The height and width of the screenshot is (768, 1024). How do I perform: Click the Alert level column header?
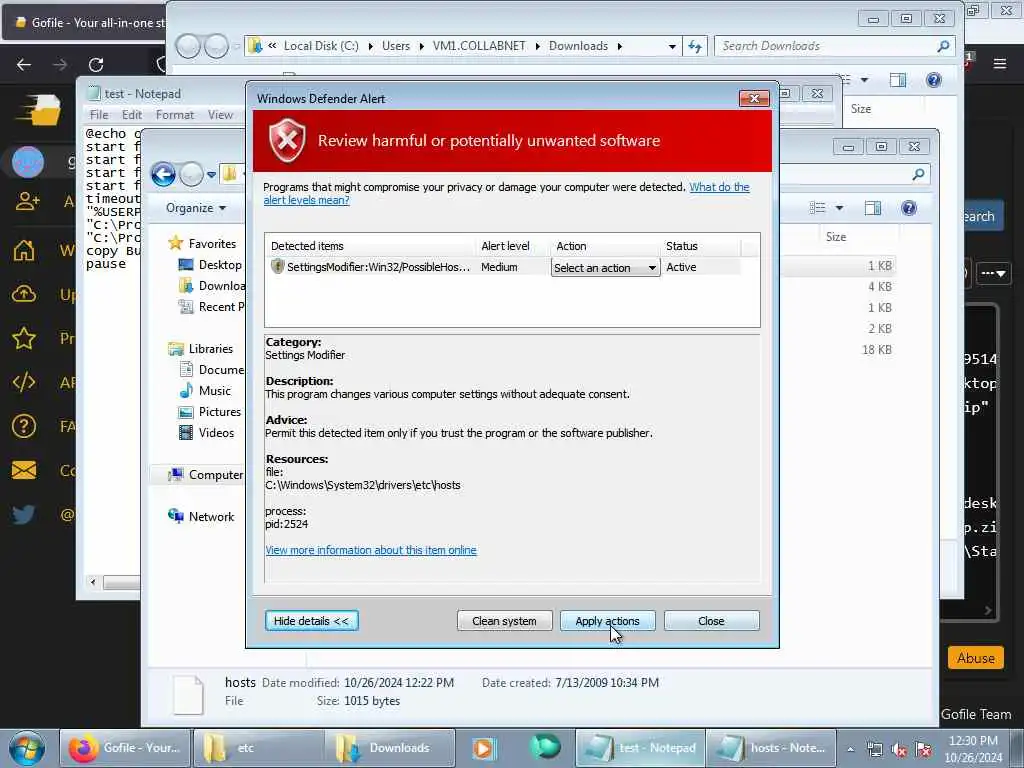coord(505,246)
